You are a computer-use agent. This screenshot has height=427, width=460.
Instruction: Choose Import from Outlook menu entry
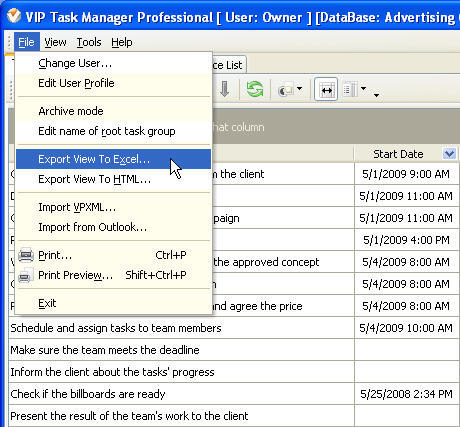click(113, 227)
